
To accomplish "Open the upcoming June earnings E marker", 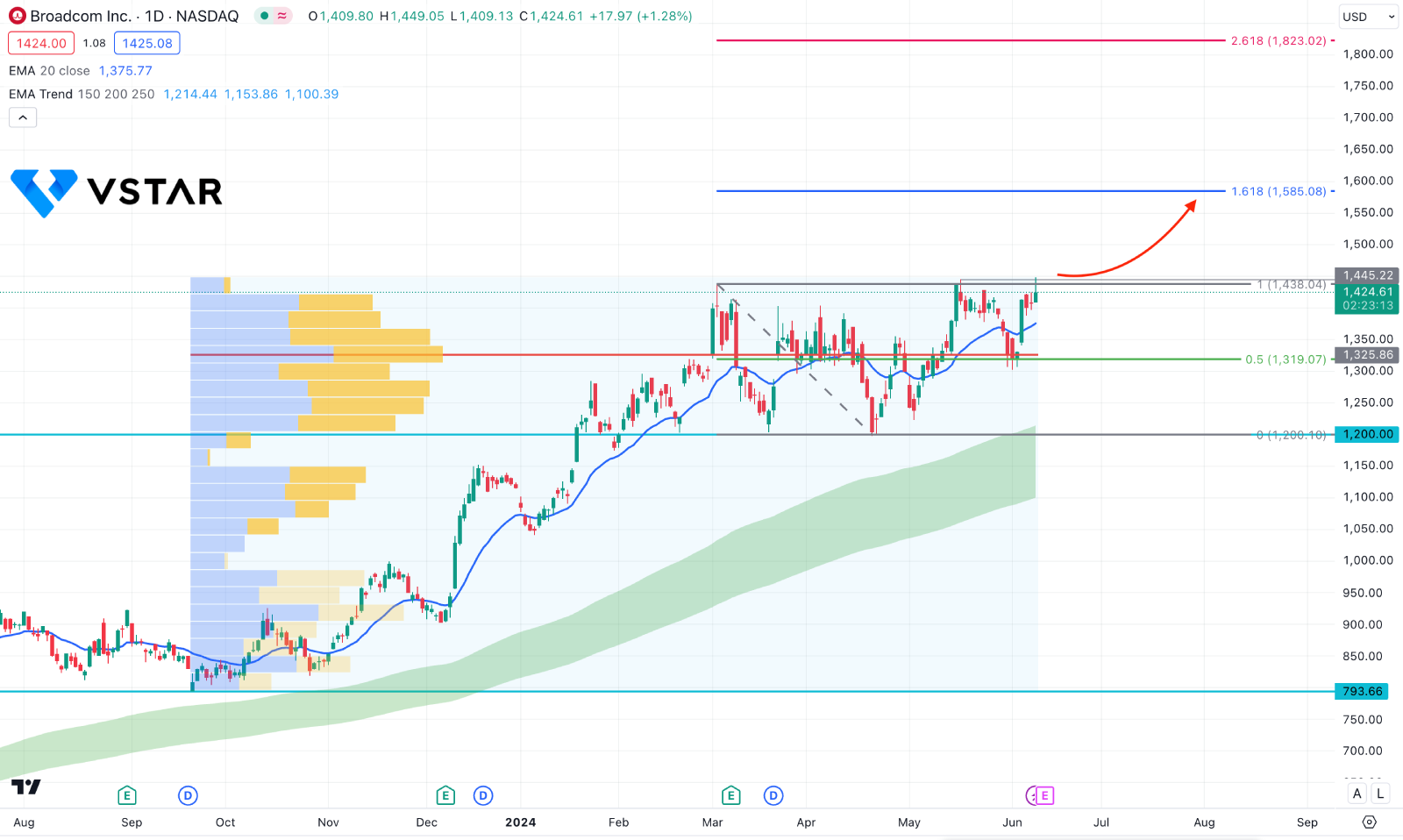I will click(x=1044, y=795).
